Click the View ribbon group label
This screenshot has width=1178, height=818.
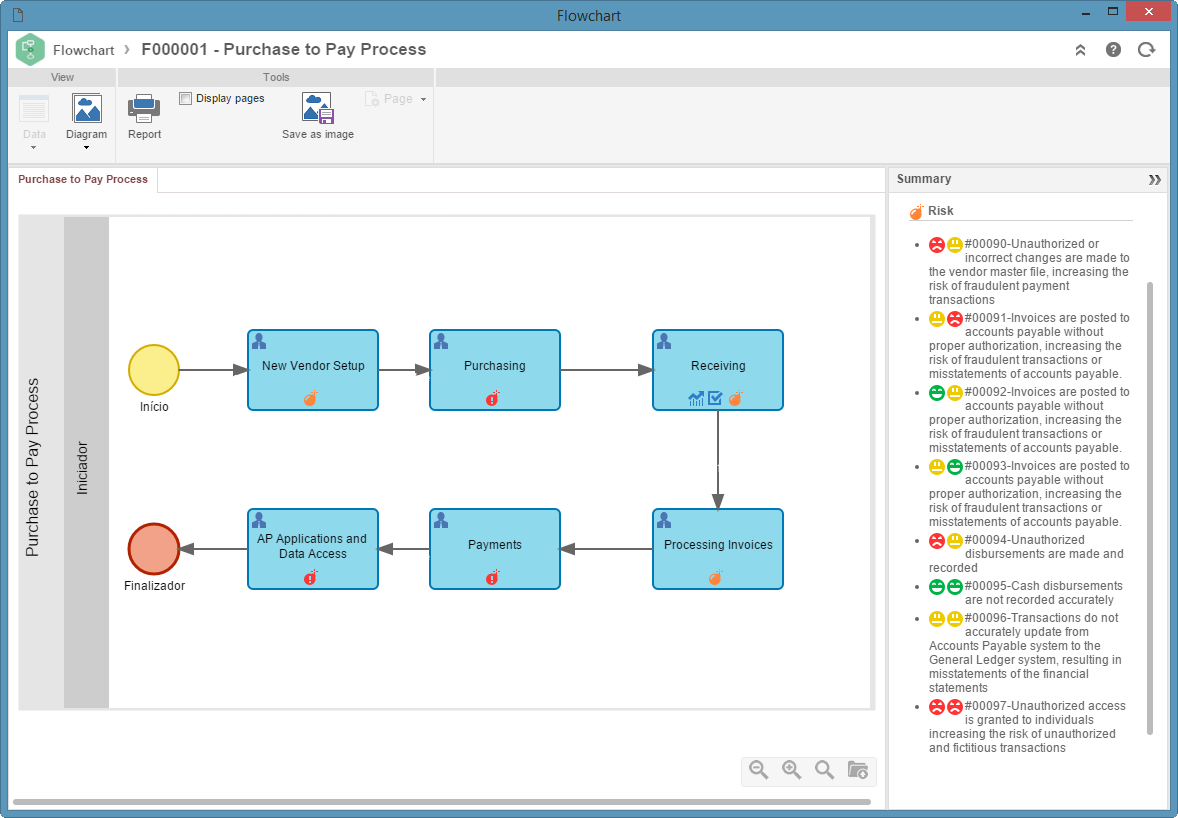[x=62, y=77]
